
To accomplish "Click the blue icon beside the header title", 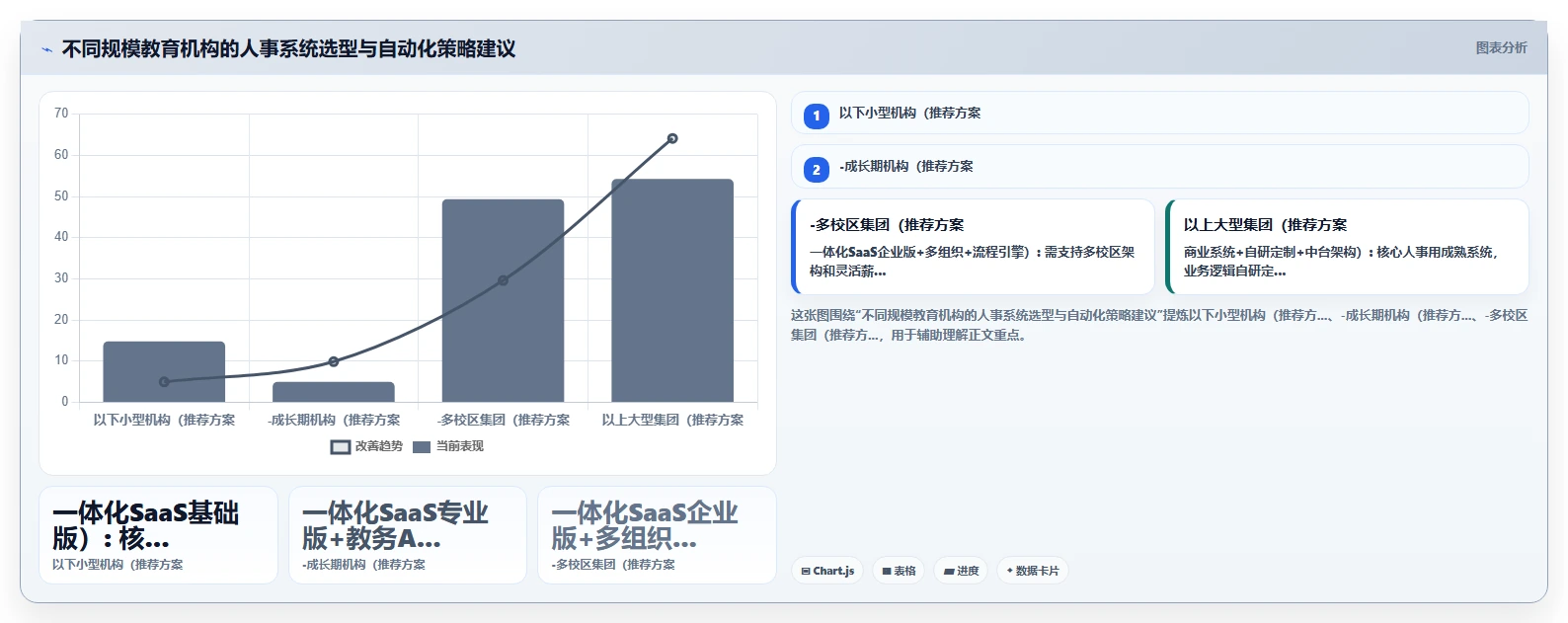I will tap(46, 49).
